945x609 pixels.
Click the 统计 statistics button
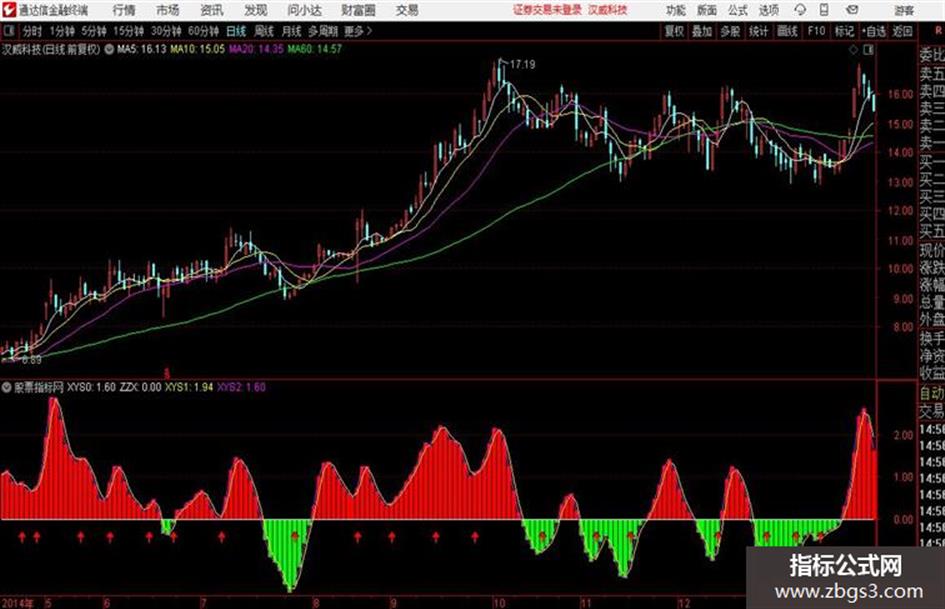coord(758,31)
